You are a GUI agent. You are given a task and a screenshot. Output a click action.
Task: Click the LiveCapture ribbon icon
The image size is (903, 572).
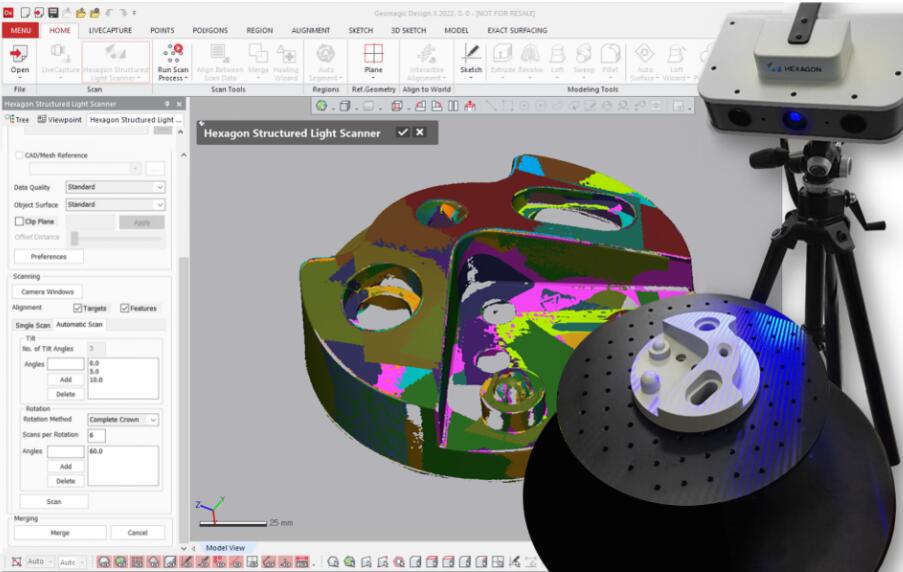60,54
